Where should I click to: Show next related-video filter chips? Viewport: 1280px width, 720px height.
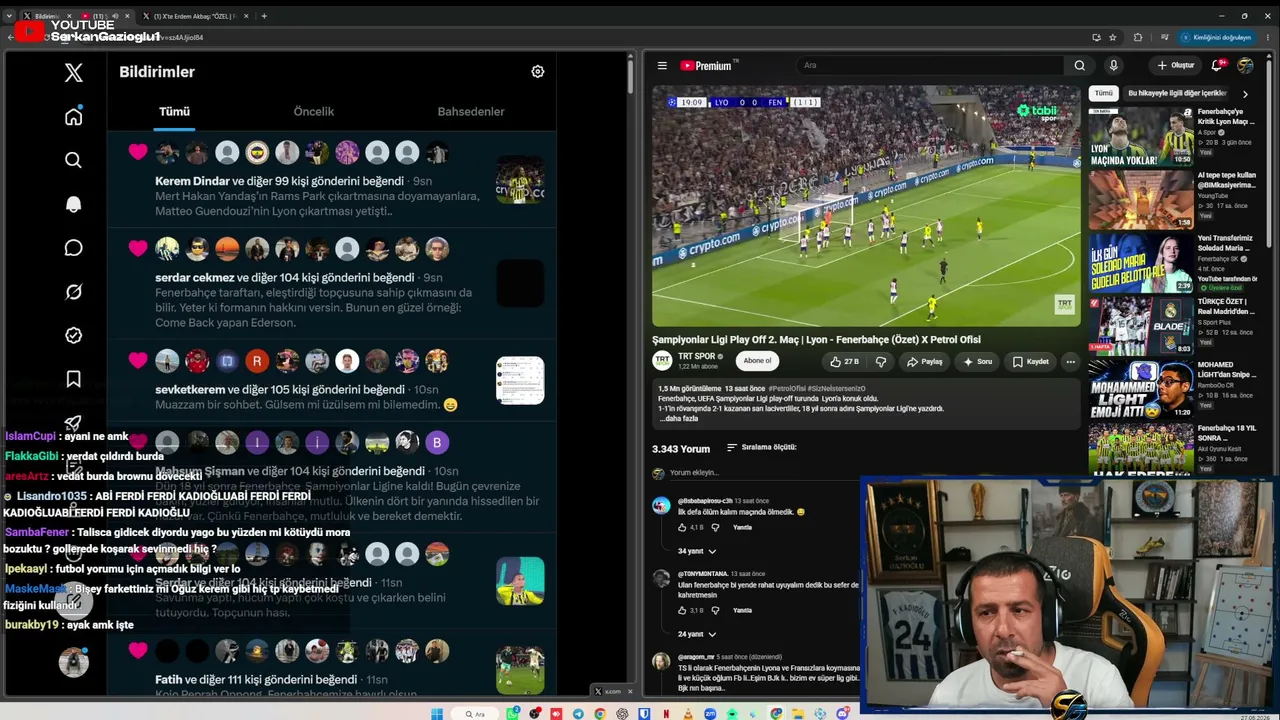(1245, 93)
